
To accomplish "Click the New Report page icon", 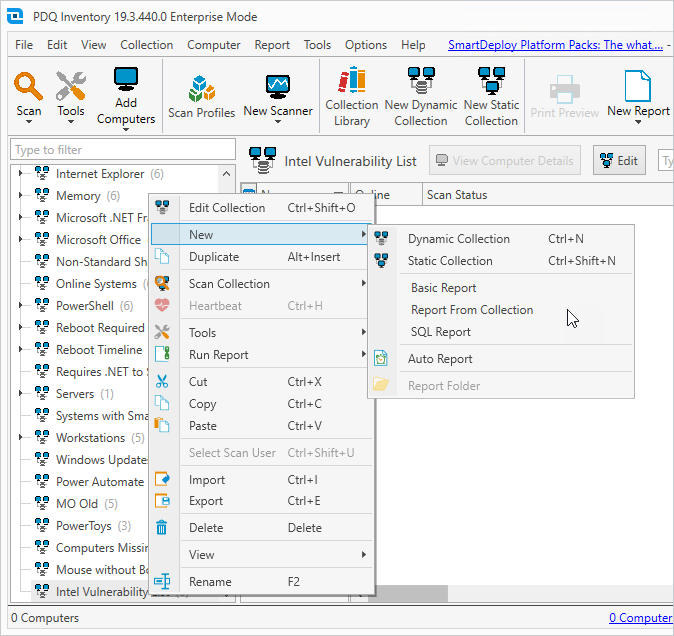I will point(638,86).
